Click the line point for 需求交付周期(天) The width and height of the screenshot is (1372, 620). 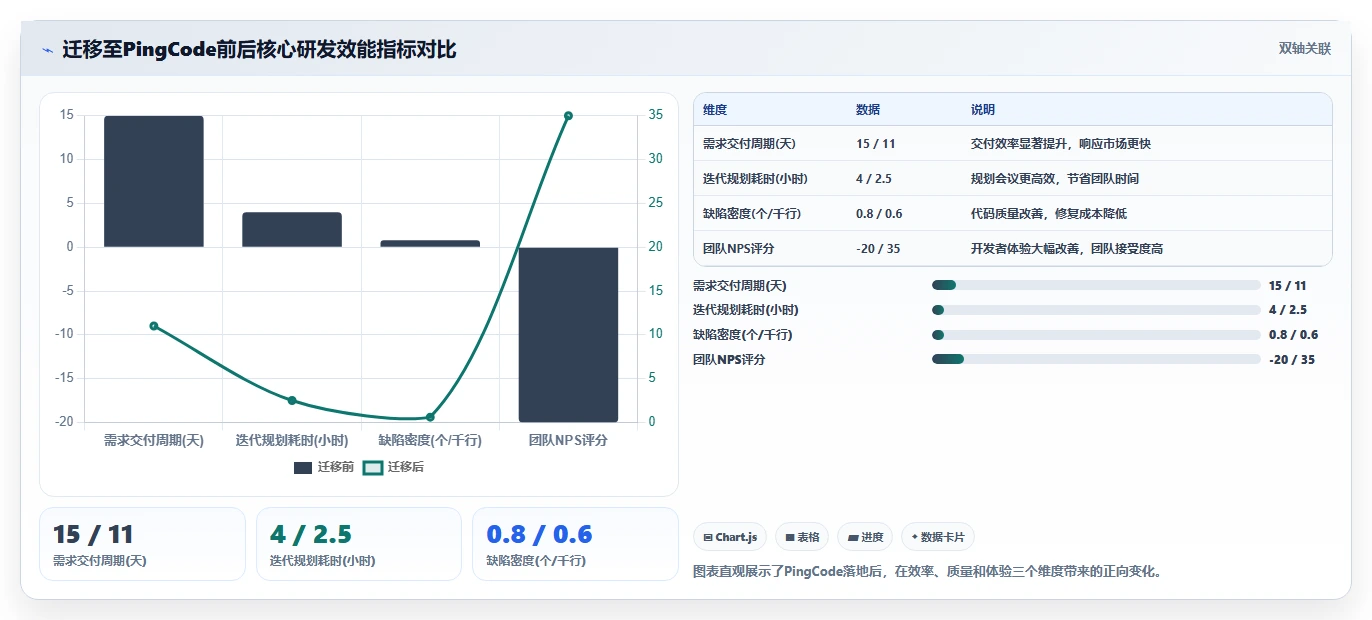point(154,326)
